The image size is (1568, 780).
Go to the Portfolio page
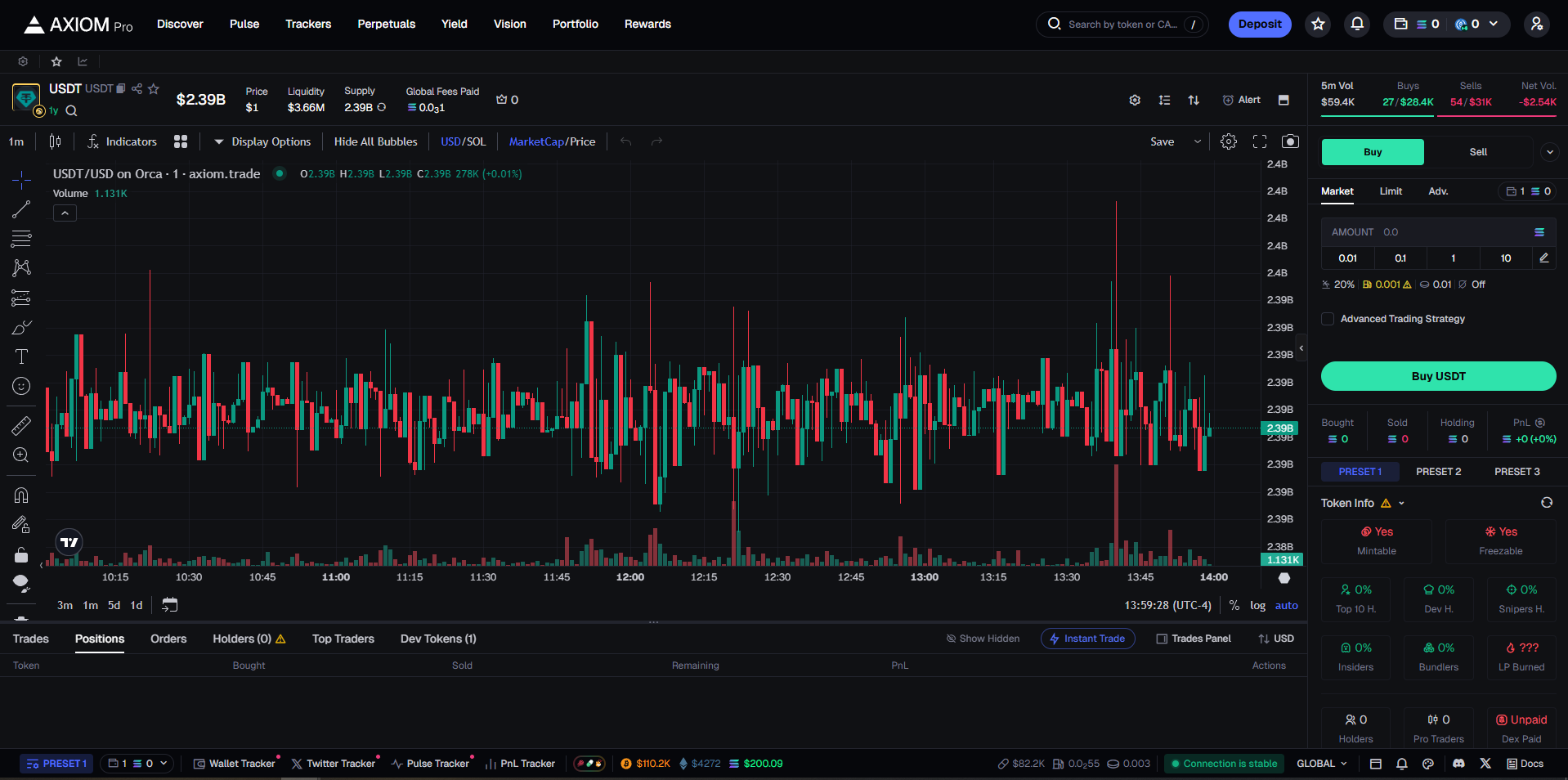tap(576, 25)
